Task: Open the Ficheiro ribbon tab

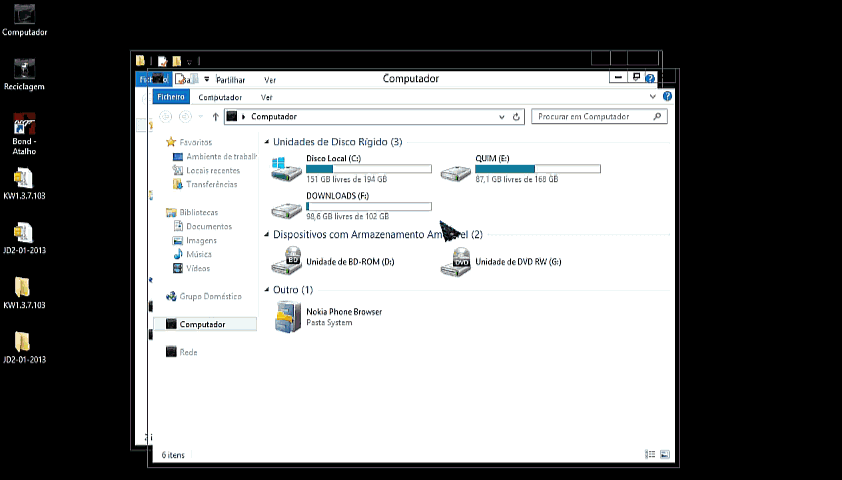Action: (x=170, y=97)
